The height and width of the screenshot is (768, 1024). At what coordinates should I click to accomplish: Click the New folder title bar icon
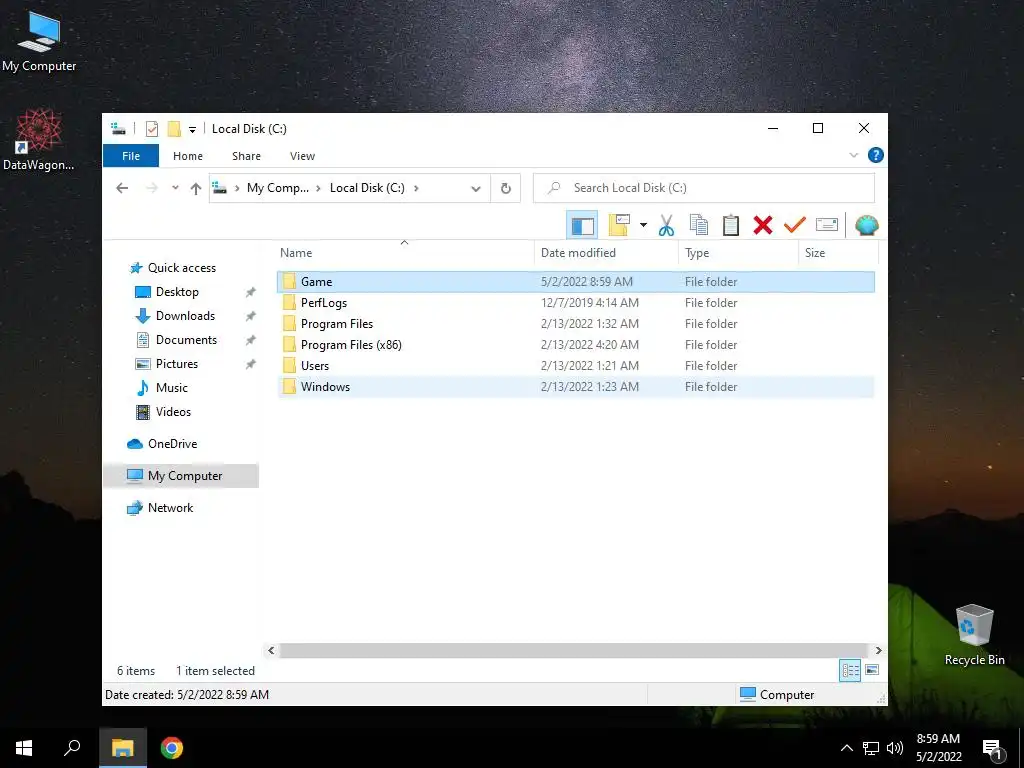[174, 129]
